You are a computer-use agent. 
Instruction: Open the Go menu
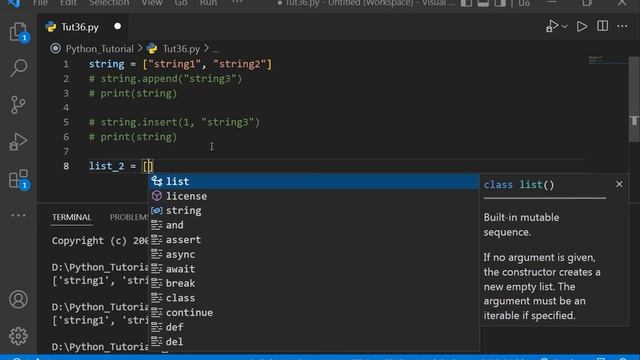point(181,3)
